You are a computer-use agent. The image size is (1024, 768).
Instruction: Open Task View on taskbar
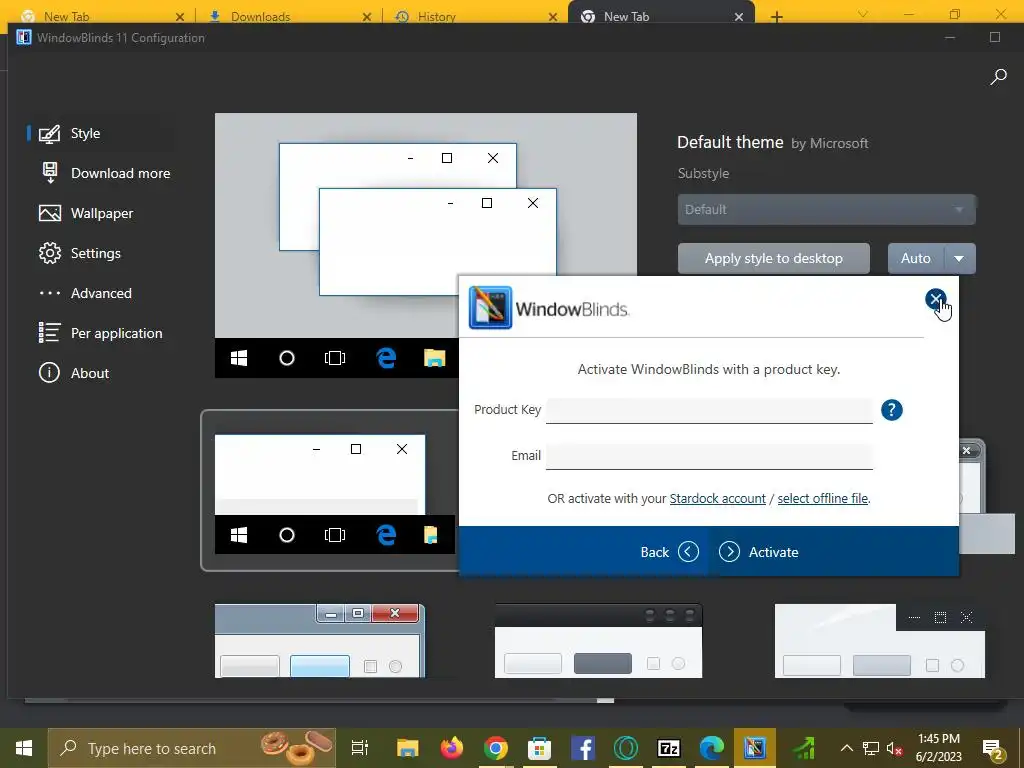click(360, 748)
